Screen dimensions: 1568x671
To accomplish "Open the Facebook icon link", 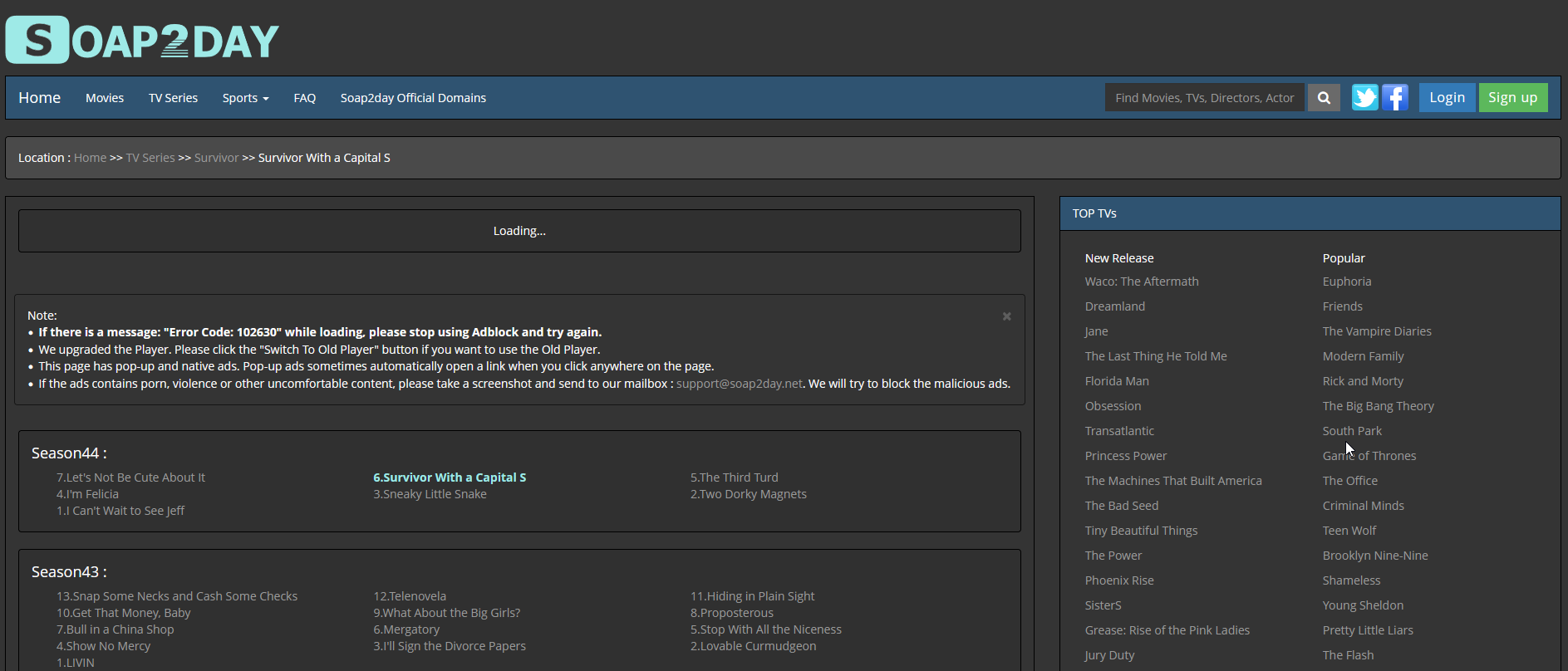I will pos(1395,98).
